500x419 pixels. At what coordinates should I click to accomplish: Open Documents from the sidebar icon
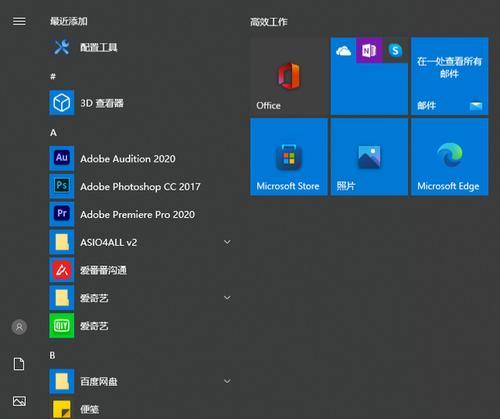(x=19, y=364)
